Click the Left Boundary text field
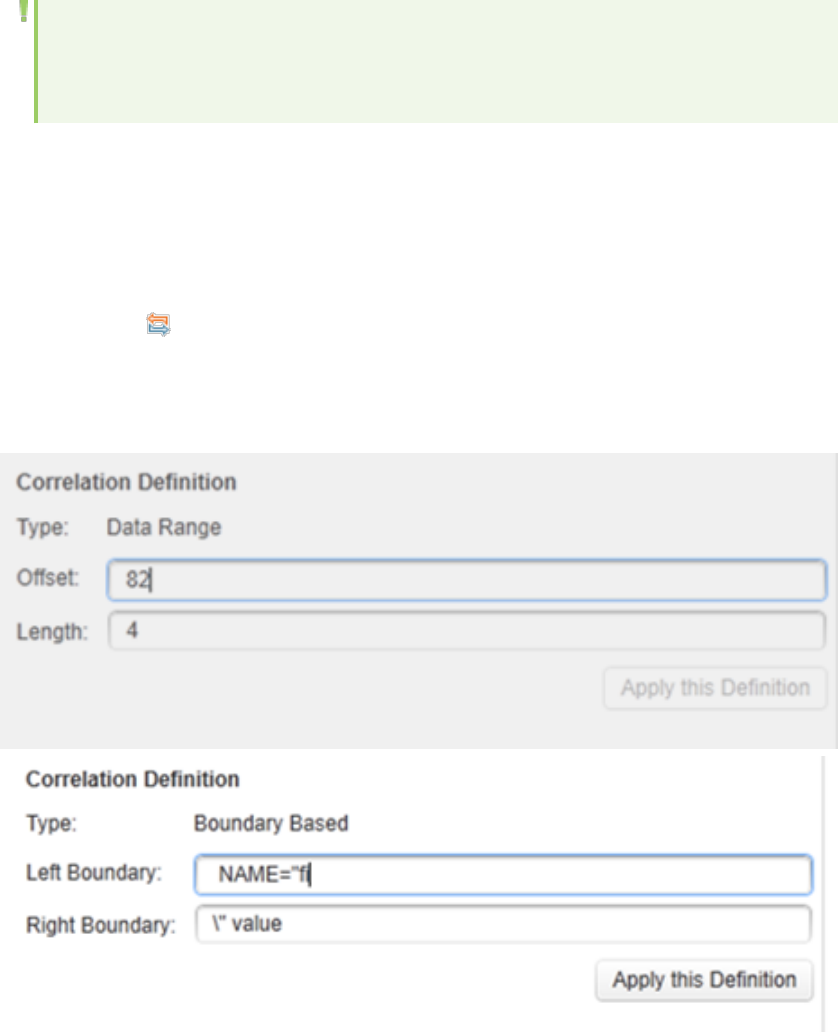 tap(502, 875)
